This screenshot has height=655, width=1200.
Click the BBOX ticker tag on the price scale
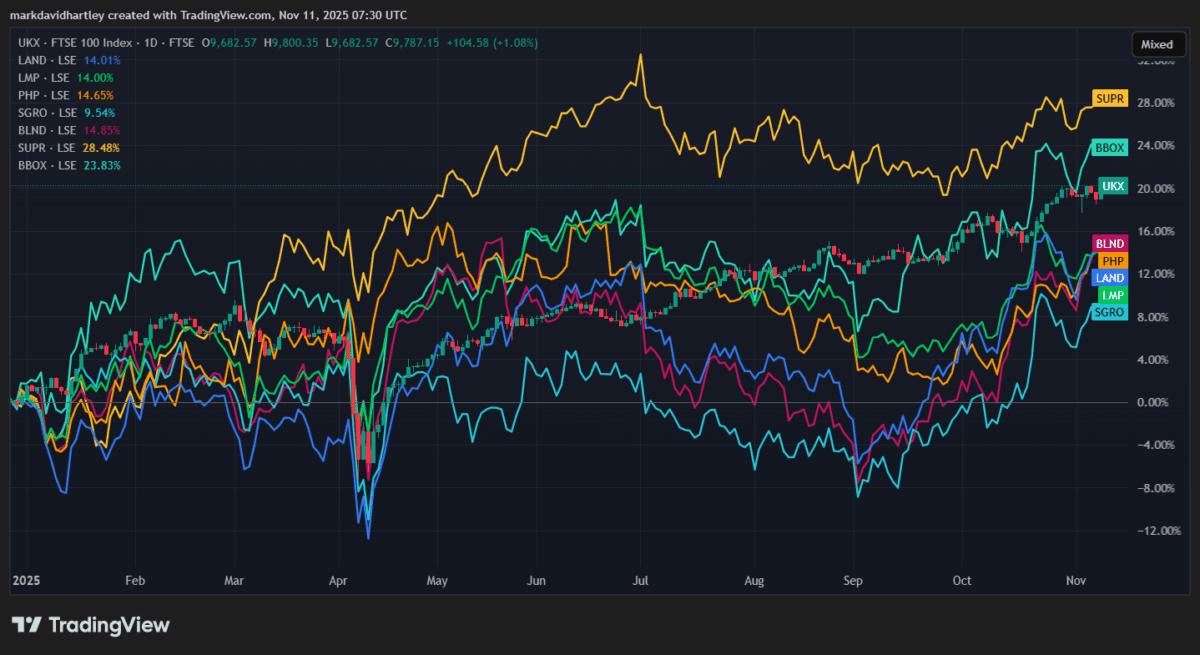1110,146
